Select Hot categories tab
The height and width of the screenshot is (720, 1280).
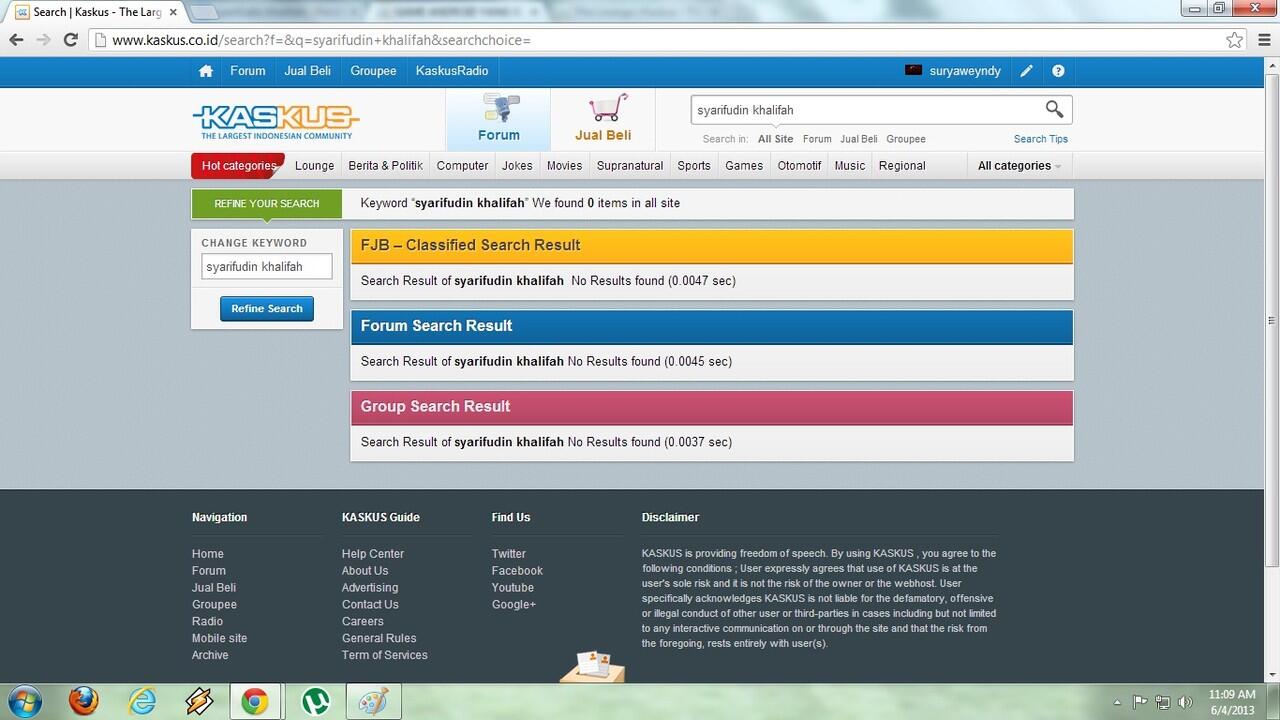pyautogui.click(x=238, y=166)
